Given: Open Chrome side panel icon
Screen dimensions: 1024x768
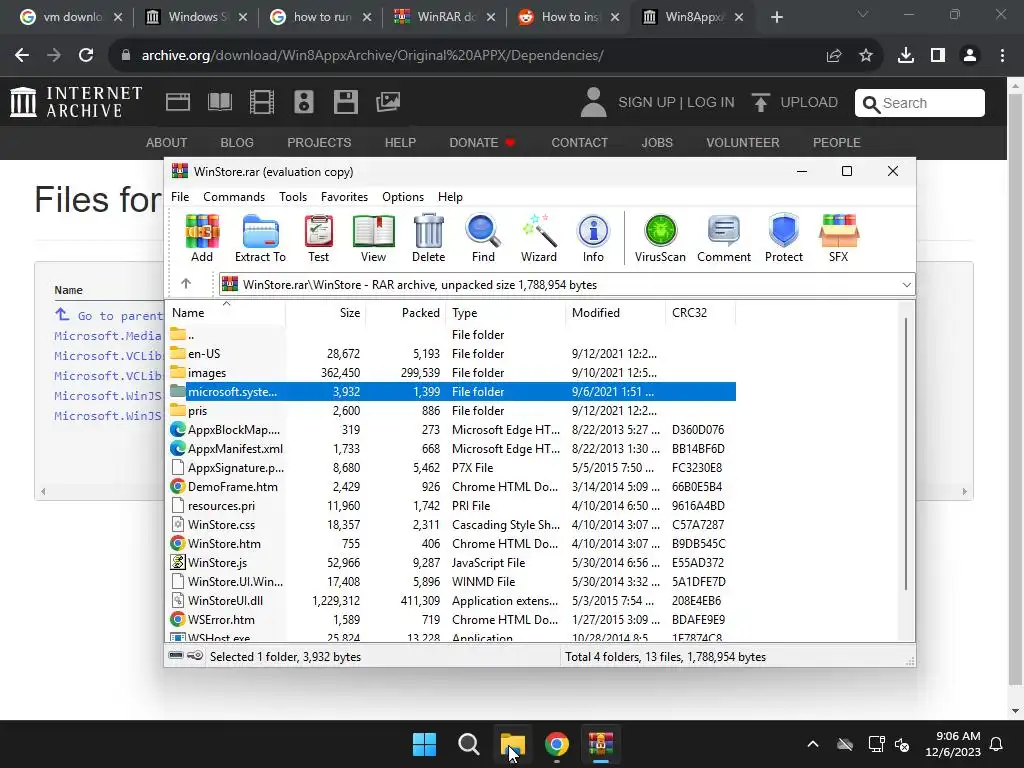Looking at the screenshot, I should point(938,56).
